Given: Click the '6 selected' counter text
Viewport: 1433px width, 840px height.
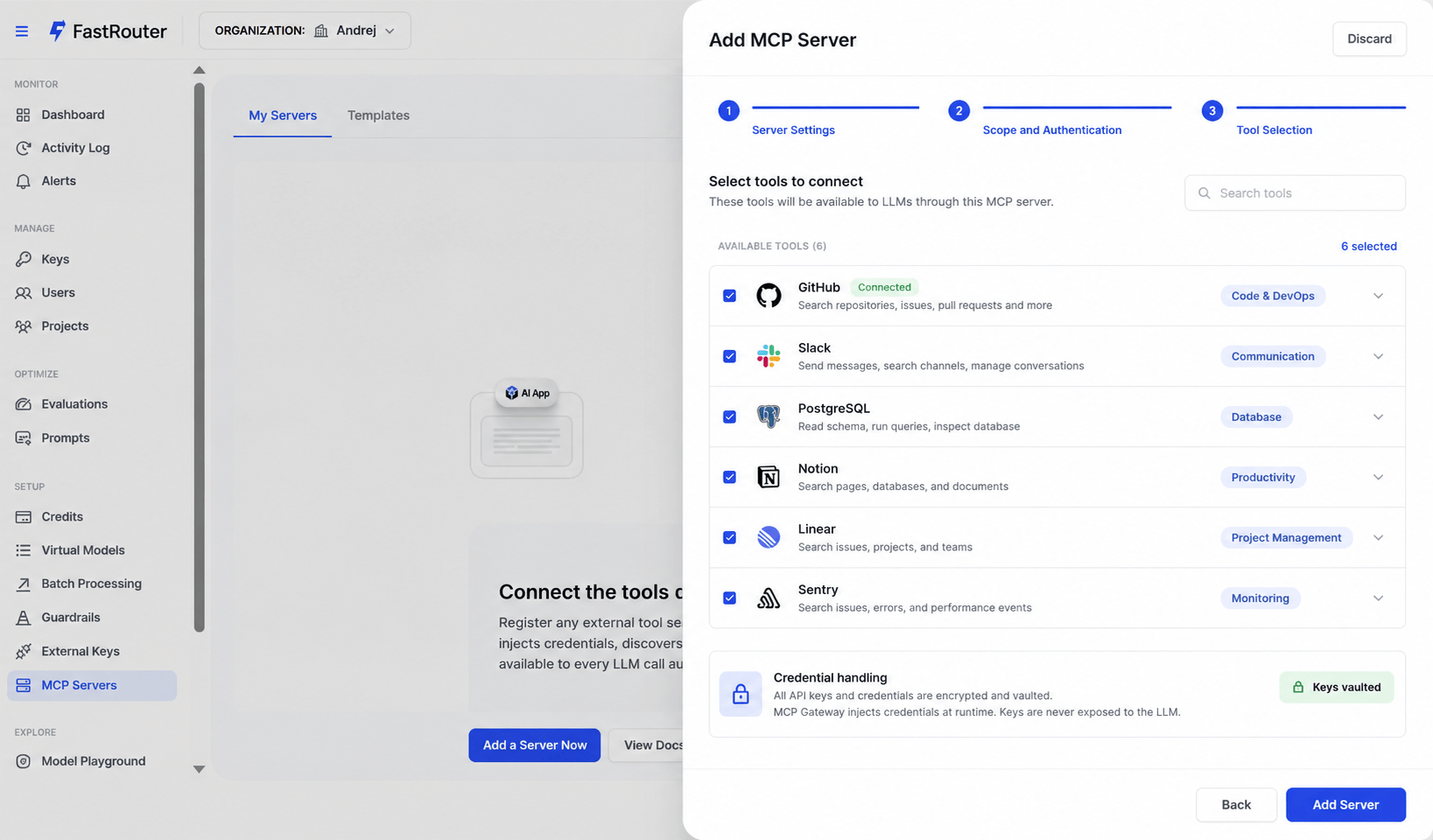Looking at the screenshot, I should click(1368, 247).
